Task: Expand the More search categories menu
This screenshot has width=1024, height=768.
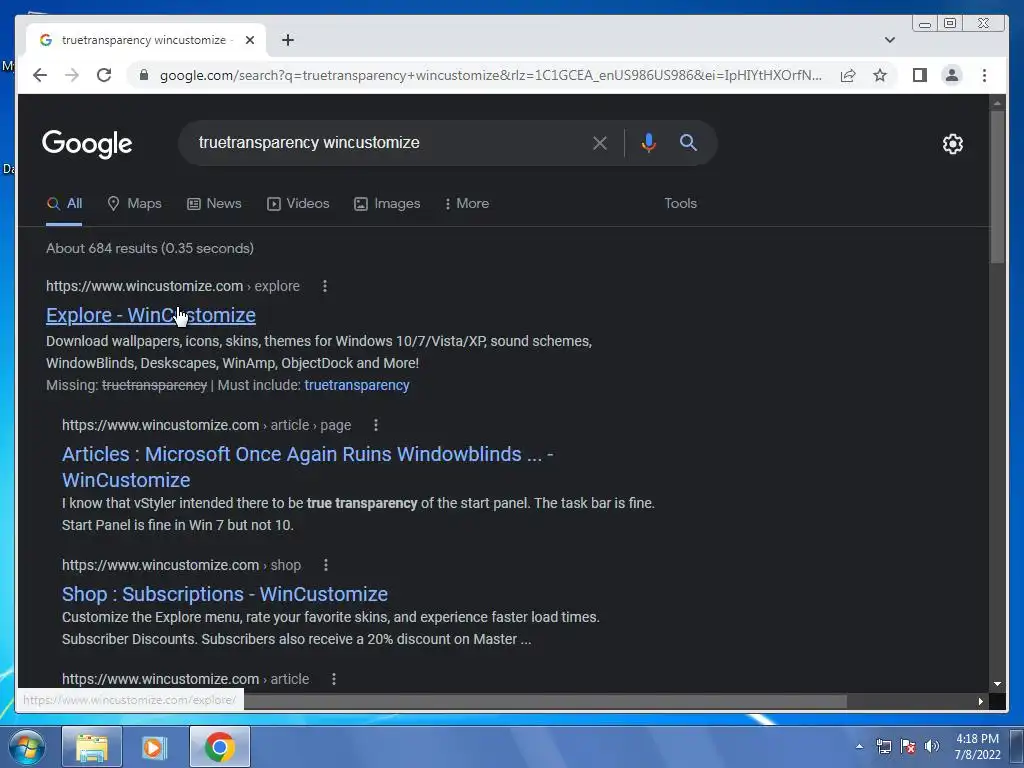Action: coord(466,204)
